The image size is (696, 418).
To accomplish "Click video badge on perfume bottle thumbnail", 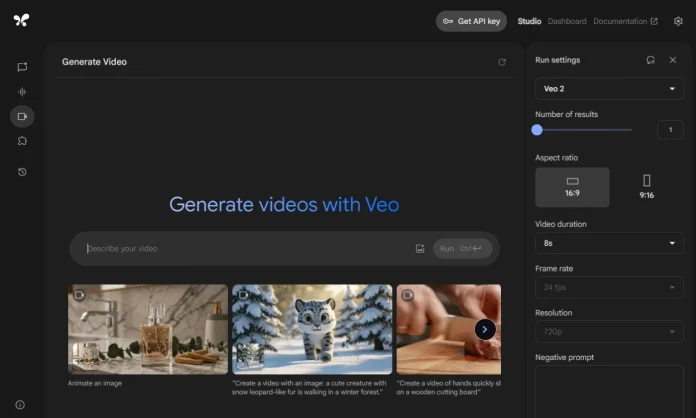I will pos(79,295).
